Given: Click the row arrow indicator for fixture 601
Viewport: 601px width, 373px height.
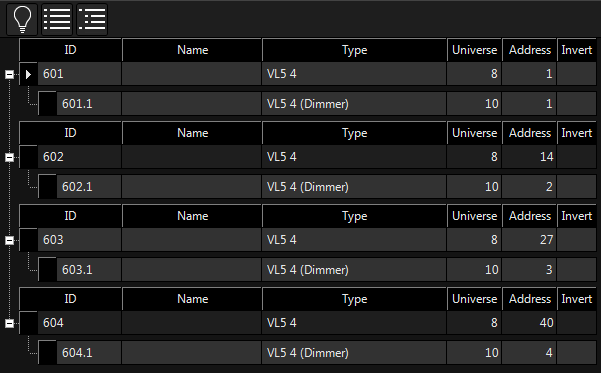Looking at the screenshot, I should [x=28, y=74].
